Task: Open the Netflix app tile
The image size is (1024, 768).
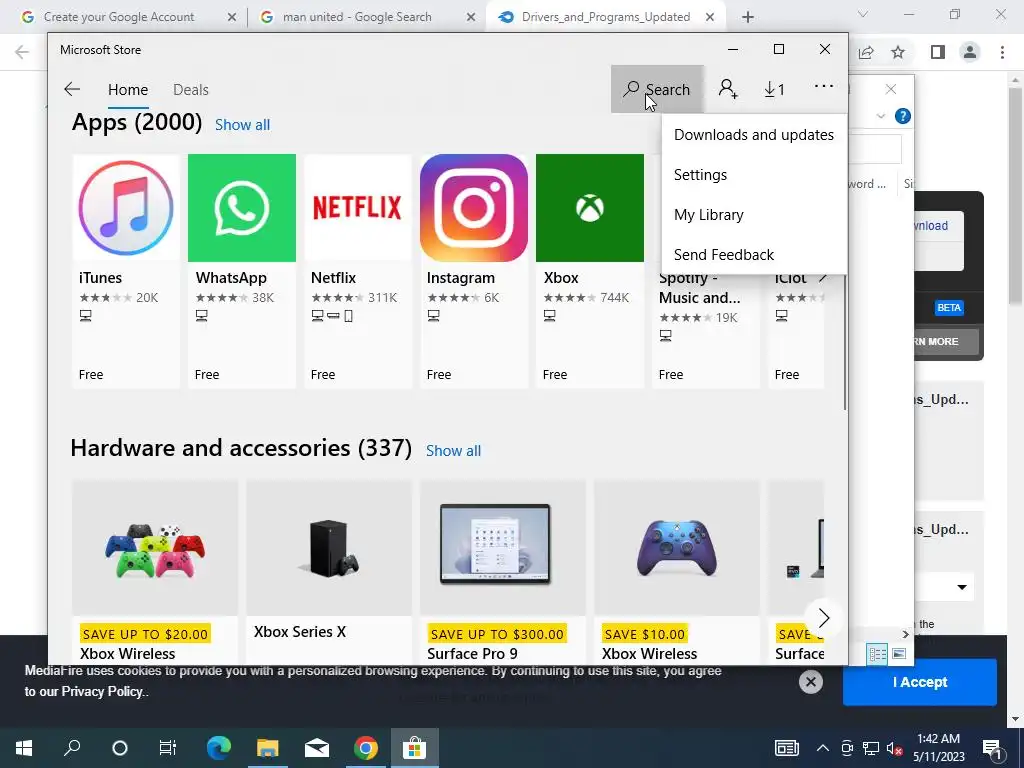Action: (x=358, y=271)
